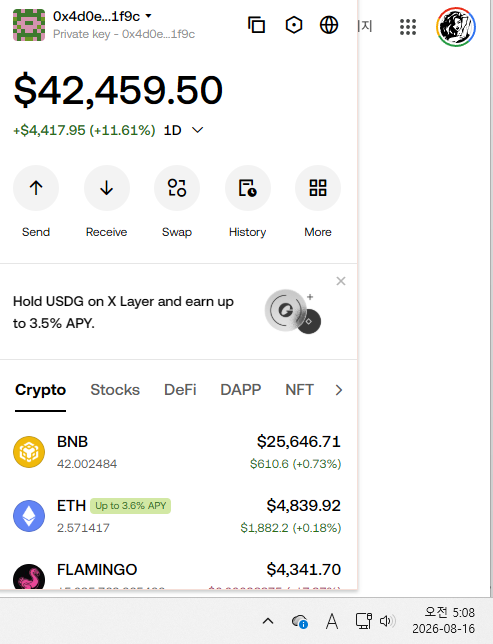Viewport: 493px width, 644px height.
Task: Open the Google account profile picture
Action: 456,27
